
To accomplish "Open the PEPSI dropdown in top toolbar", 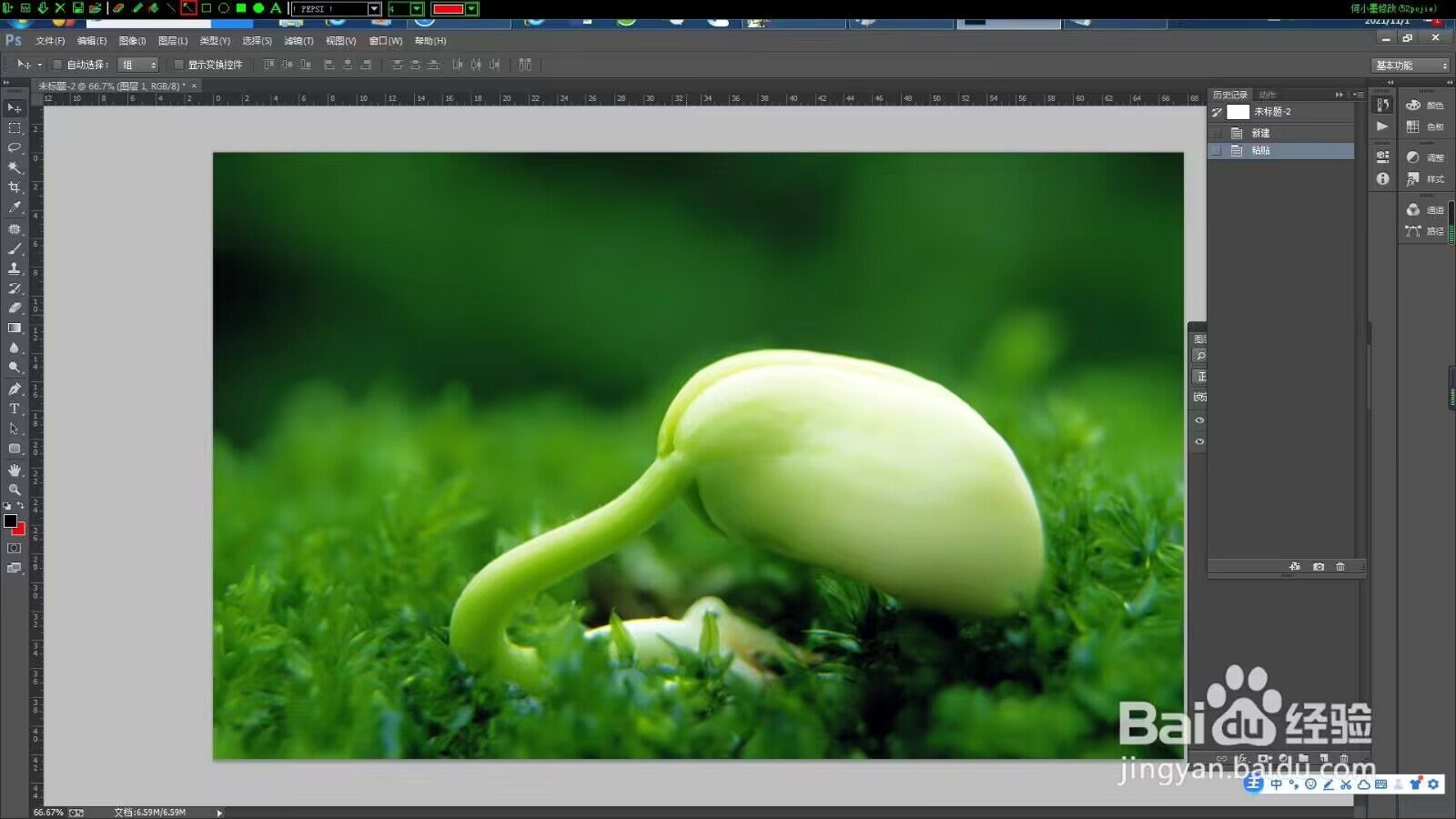I will [374, 9].
